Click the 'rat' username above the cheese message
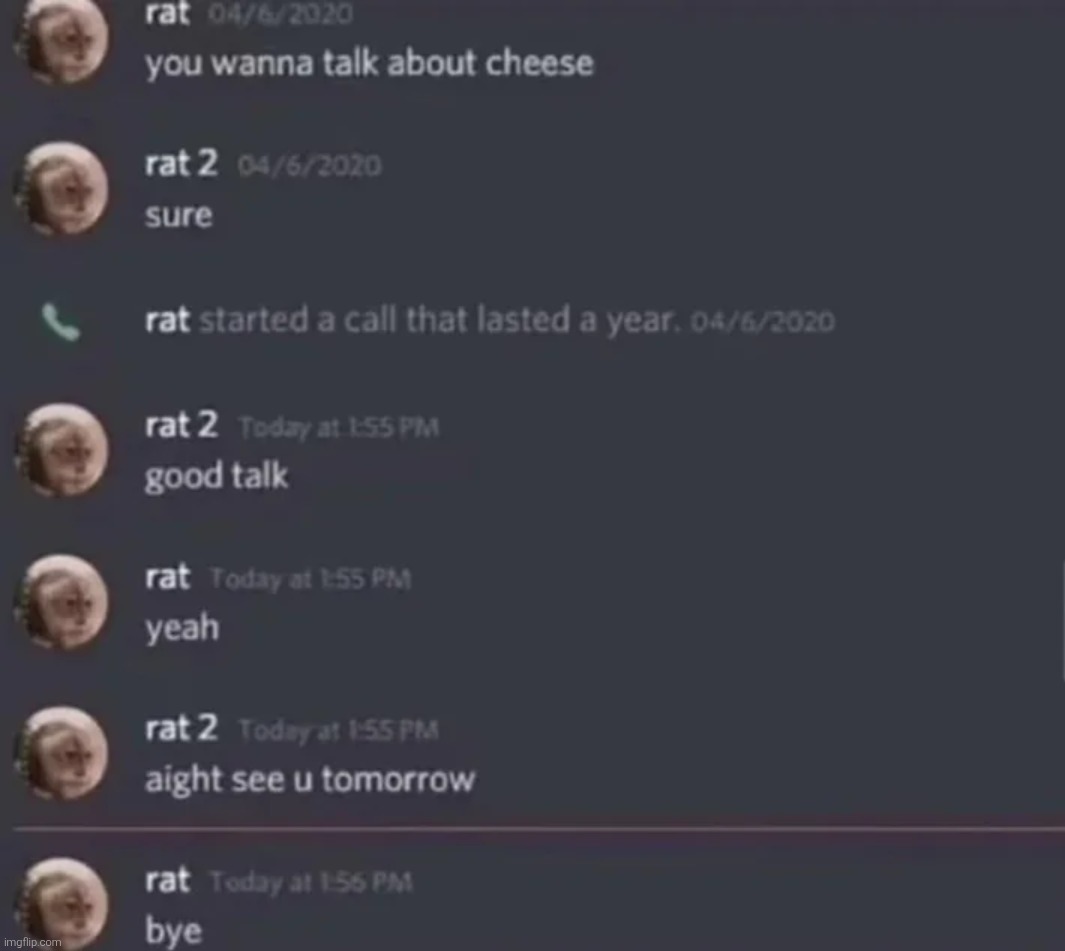Image resolution: width=1065 pixels, height=951 pixels. coord(167,14)
